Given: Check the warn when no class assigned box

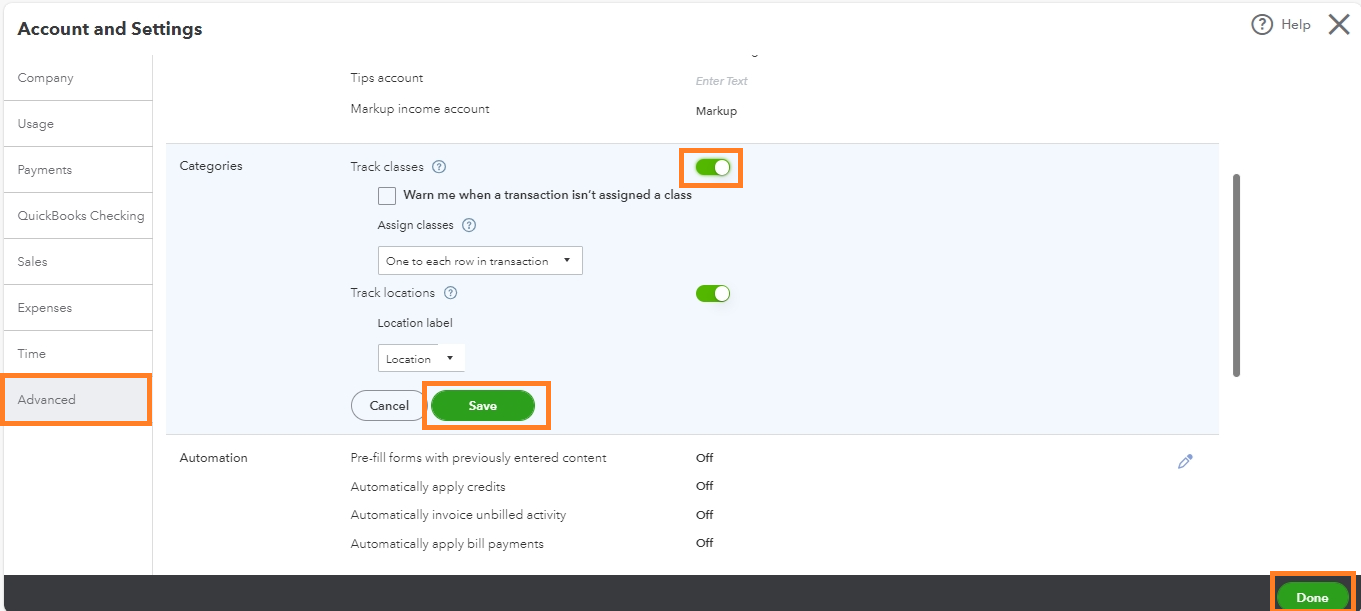Looking at the screenshot, I should coord(387,196).
